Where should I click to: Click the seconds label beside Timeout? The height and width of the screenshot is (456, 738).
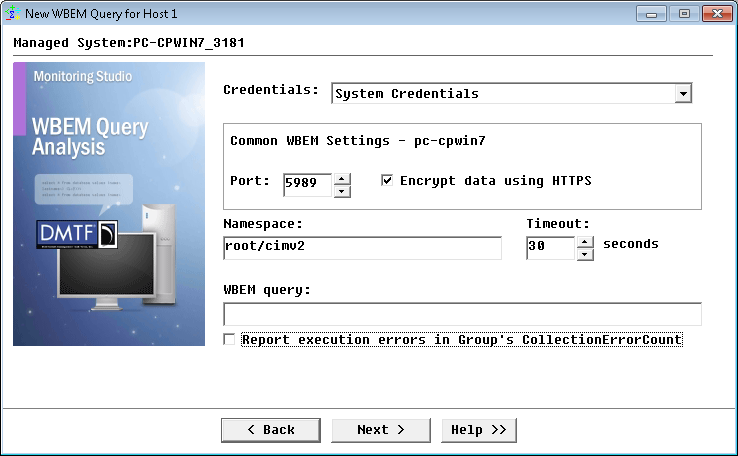point(631,244)
